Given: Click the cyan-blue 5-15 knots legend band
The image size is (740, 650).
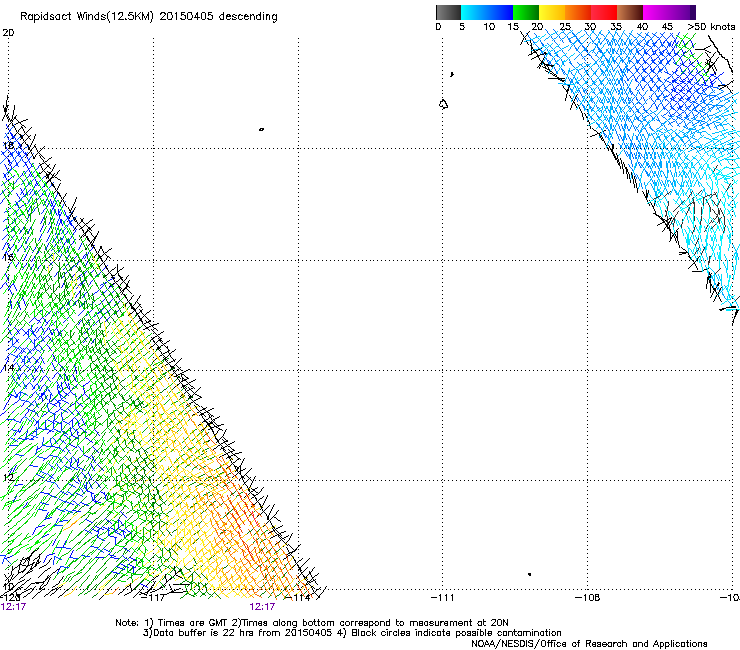Looking at the screenshot, I should tap(487, 12).
